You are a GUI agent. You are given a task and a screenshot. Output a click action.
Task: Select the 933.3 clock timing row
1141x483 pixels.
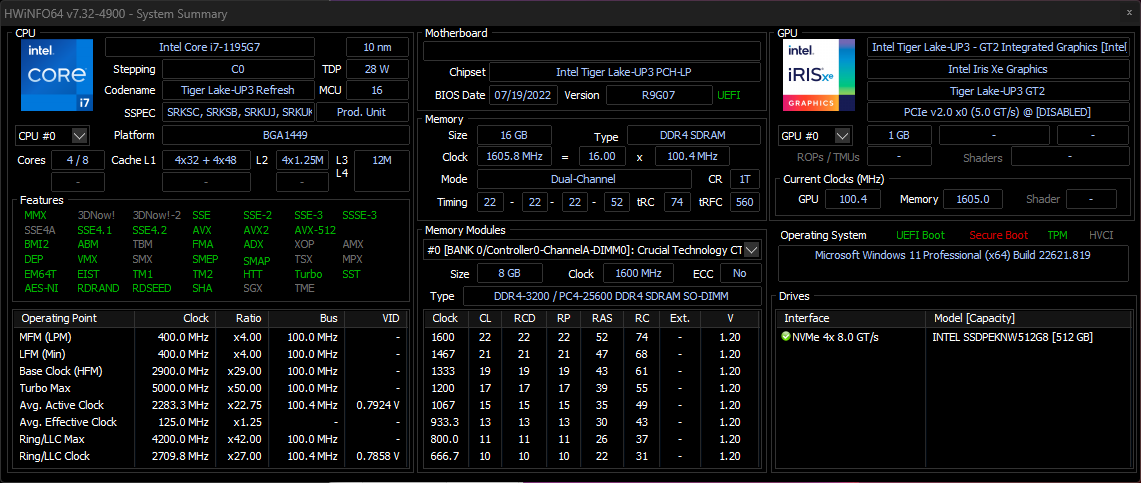click(x=592, y=422)
